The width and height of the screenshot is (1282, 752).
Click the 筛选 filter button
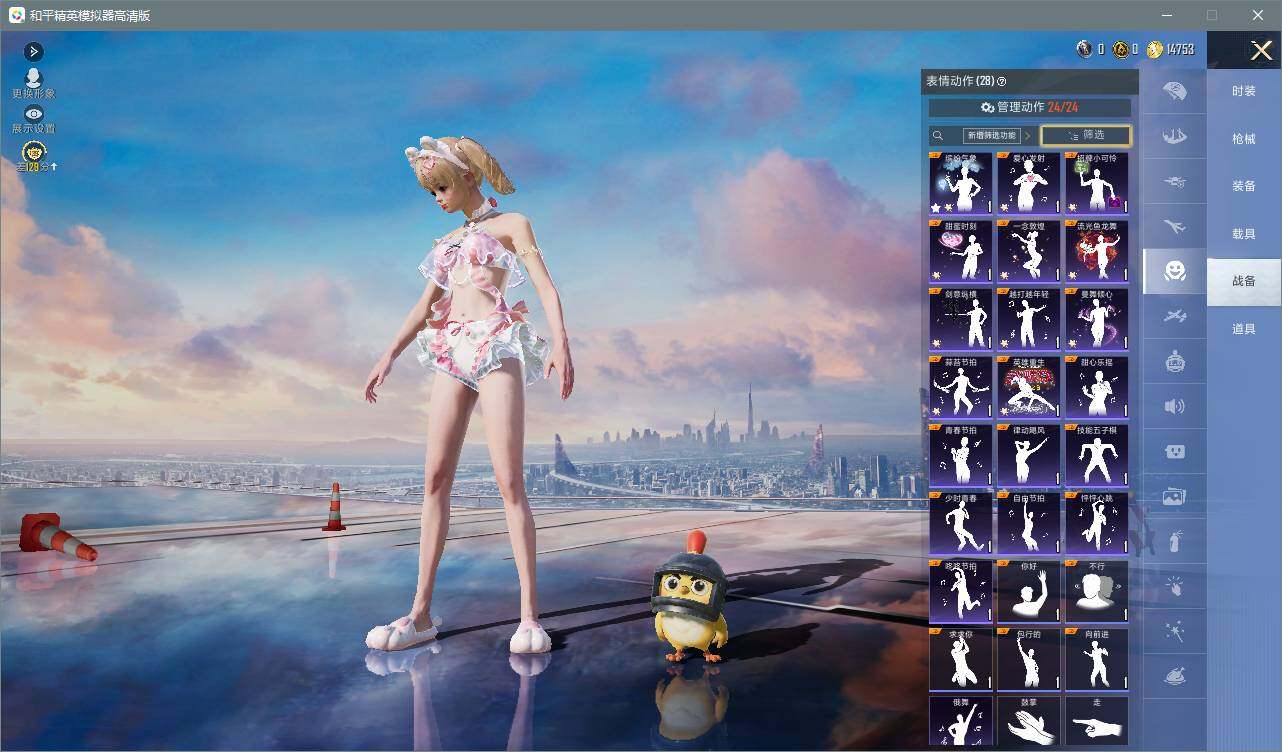(x=1086, y=135)
